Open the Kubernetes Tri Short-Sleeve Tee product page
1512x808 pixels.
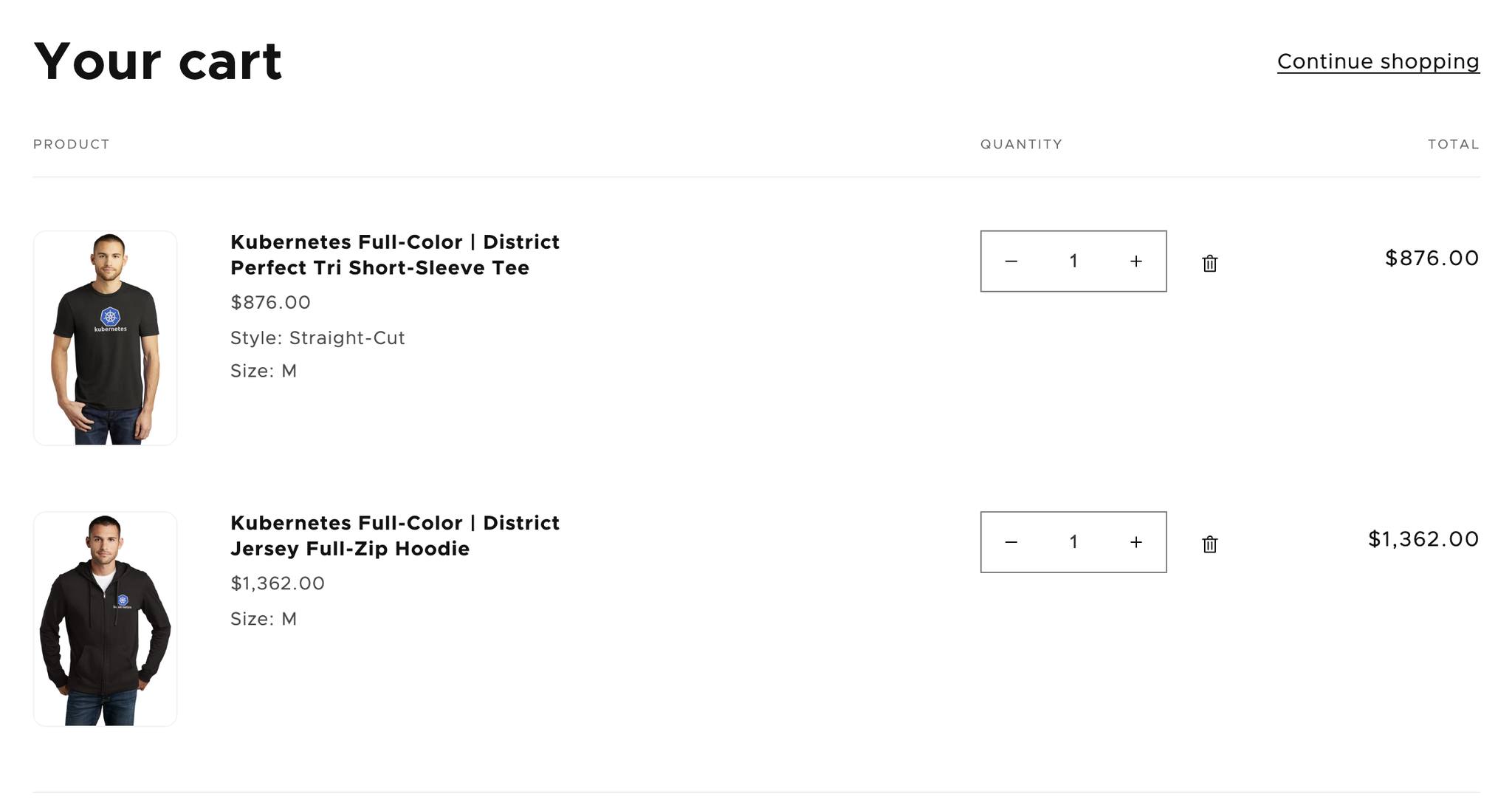[395, 255]
